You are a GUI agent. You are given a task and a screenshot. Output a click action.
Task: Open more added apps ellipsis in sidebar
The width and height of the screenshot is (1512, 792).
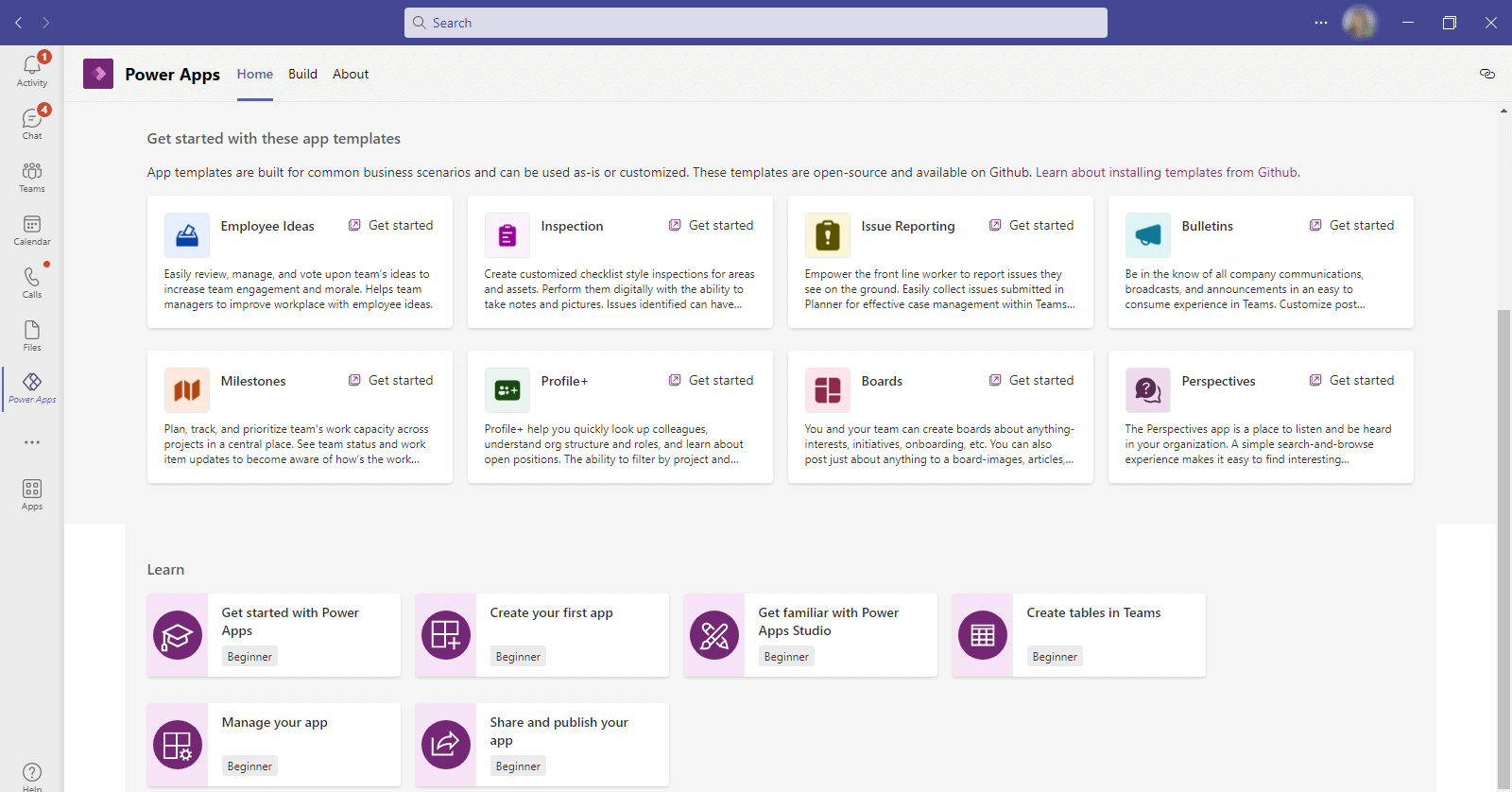pyautogui.click(x=32, y=442)
